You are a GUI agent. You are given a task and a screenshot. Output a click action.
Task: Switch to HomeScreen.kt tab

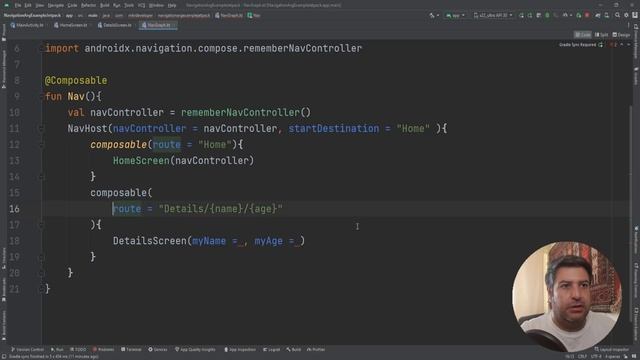71,25
